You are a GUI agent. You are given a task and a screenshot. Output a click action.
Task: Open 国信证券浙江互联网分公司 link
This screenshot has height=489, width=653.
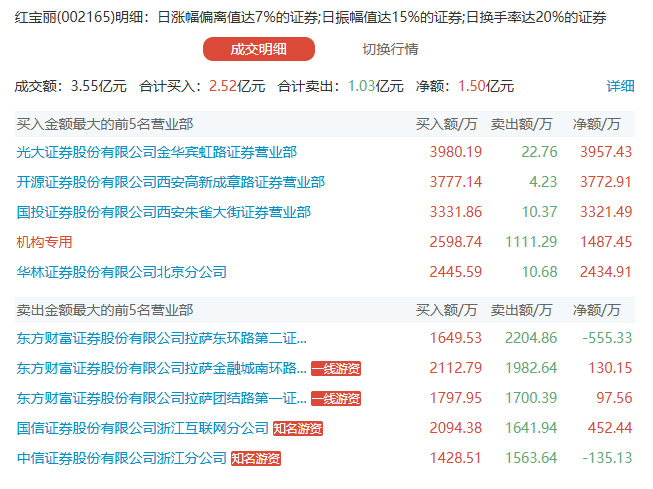click(142, 428)
